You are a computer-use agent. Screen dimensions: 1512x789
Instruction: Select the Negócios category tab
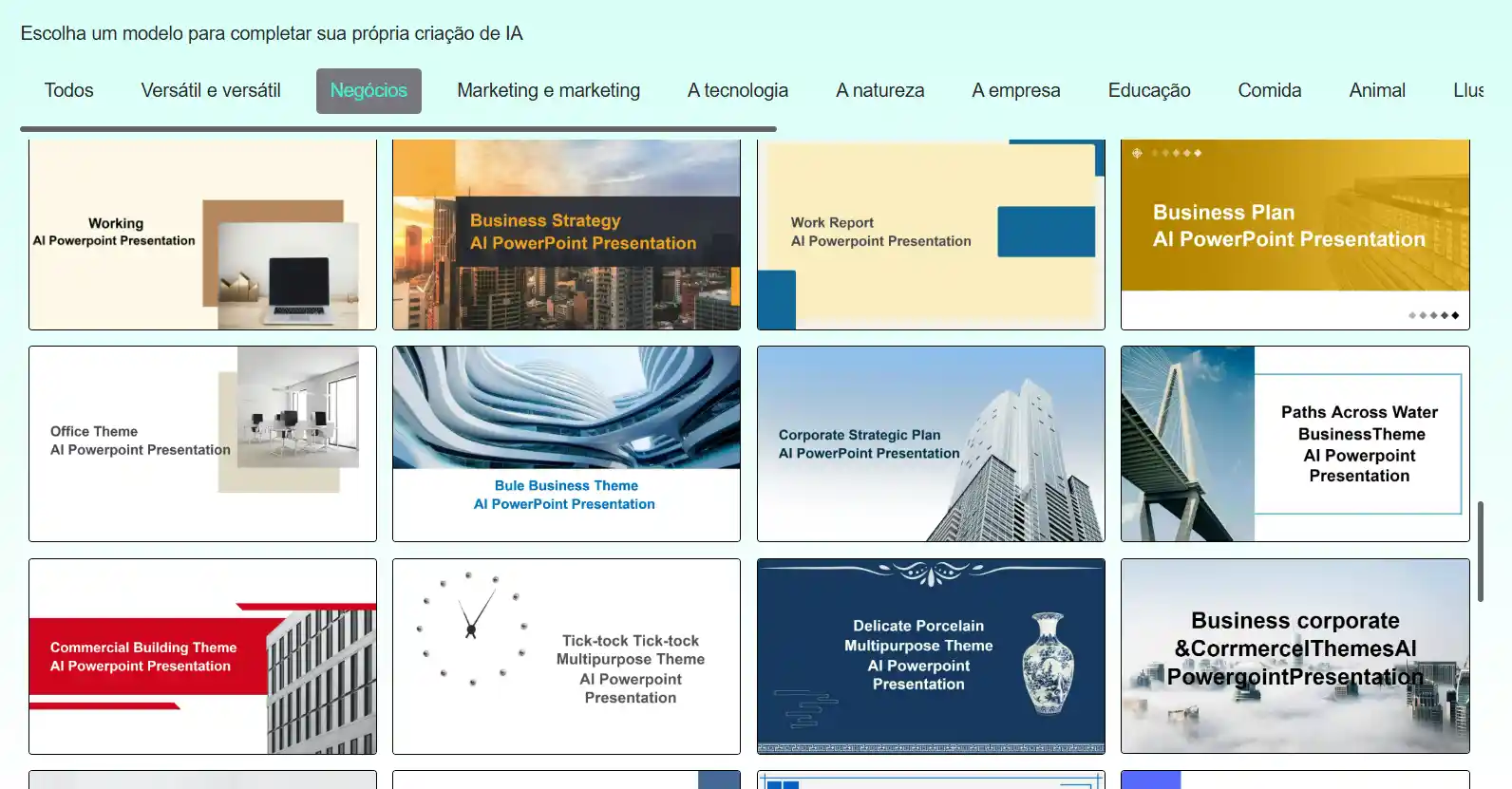tap(369, 90)
